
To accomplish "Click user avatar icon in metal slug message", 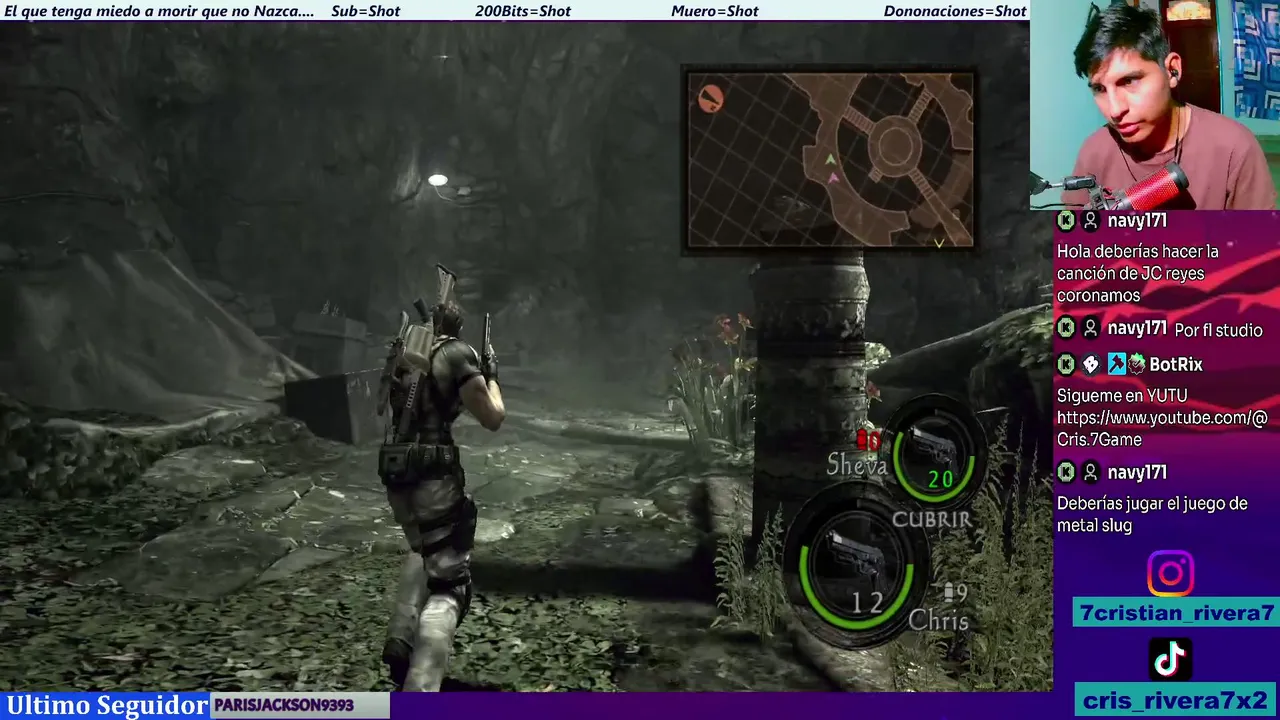I will point(1091,472).
